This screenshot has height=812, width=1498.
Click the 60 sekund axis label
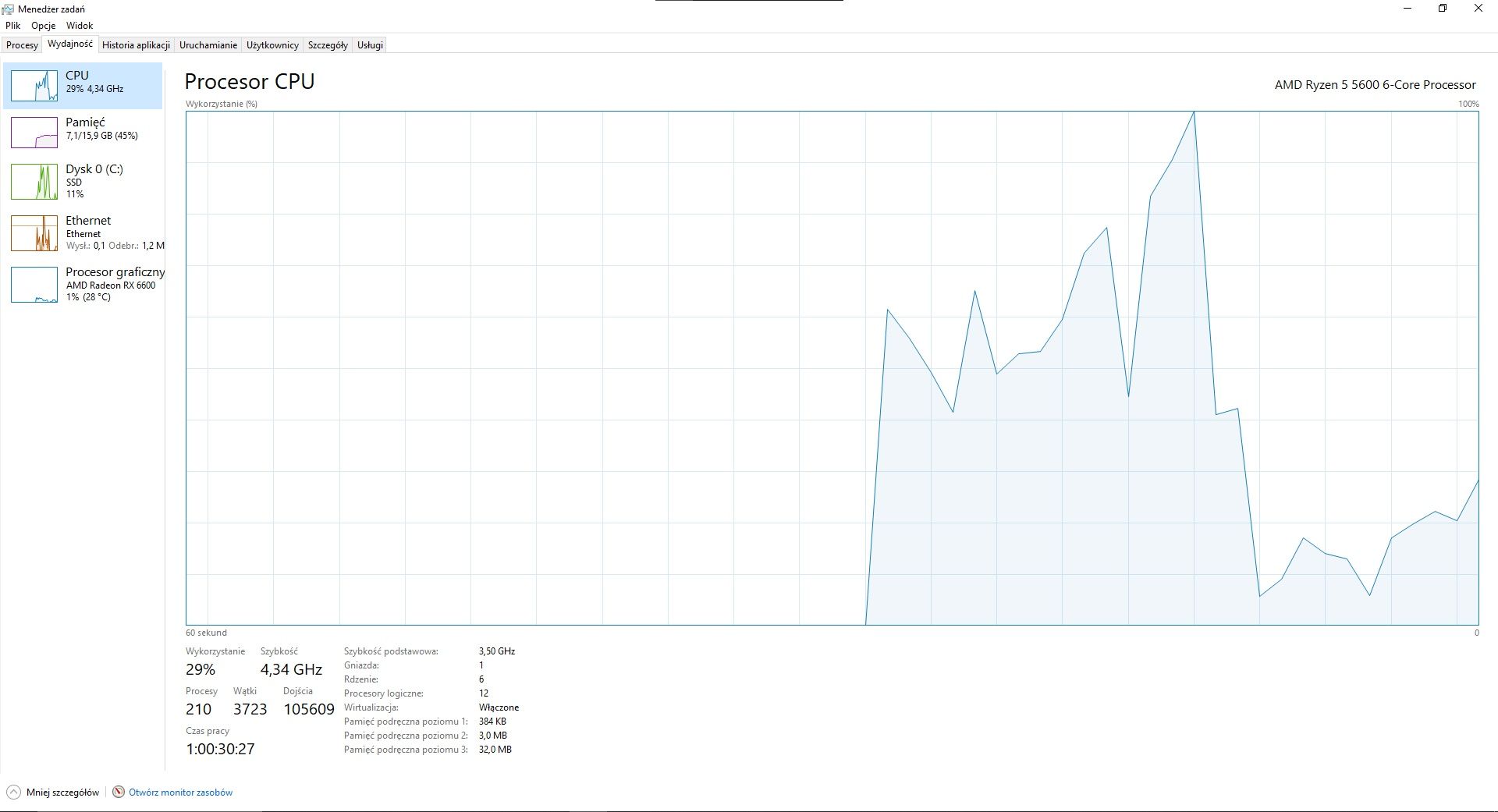tap(206, 633)
